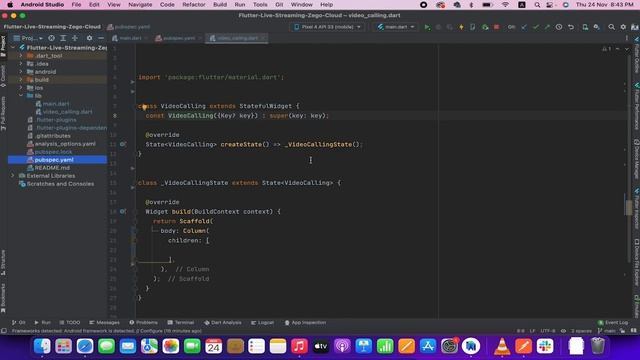Select main.dart in the lib folder
Screen dimensions: 640x360
pyautogui.click(x=56, y=104)
